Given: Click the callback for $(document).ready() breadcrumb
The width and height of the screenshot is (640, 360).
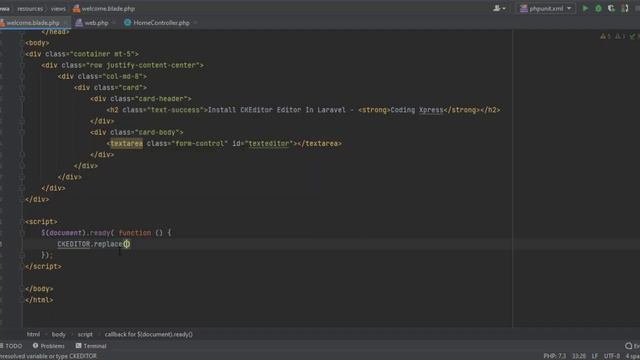Looking at the screenshot, I should coord(149,334).
